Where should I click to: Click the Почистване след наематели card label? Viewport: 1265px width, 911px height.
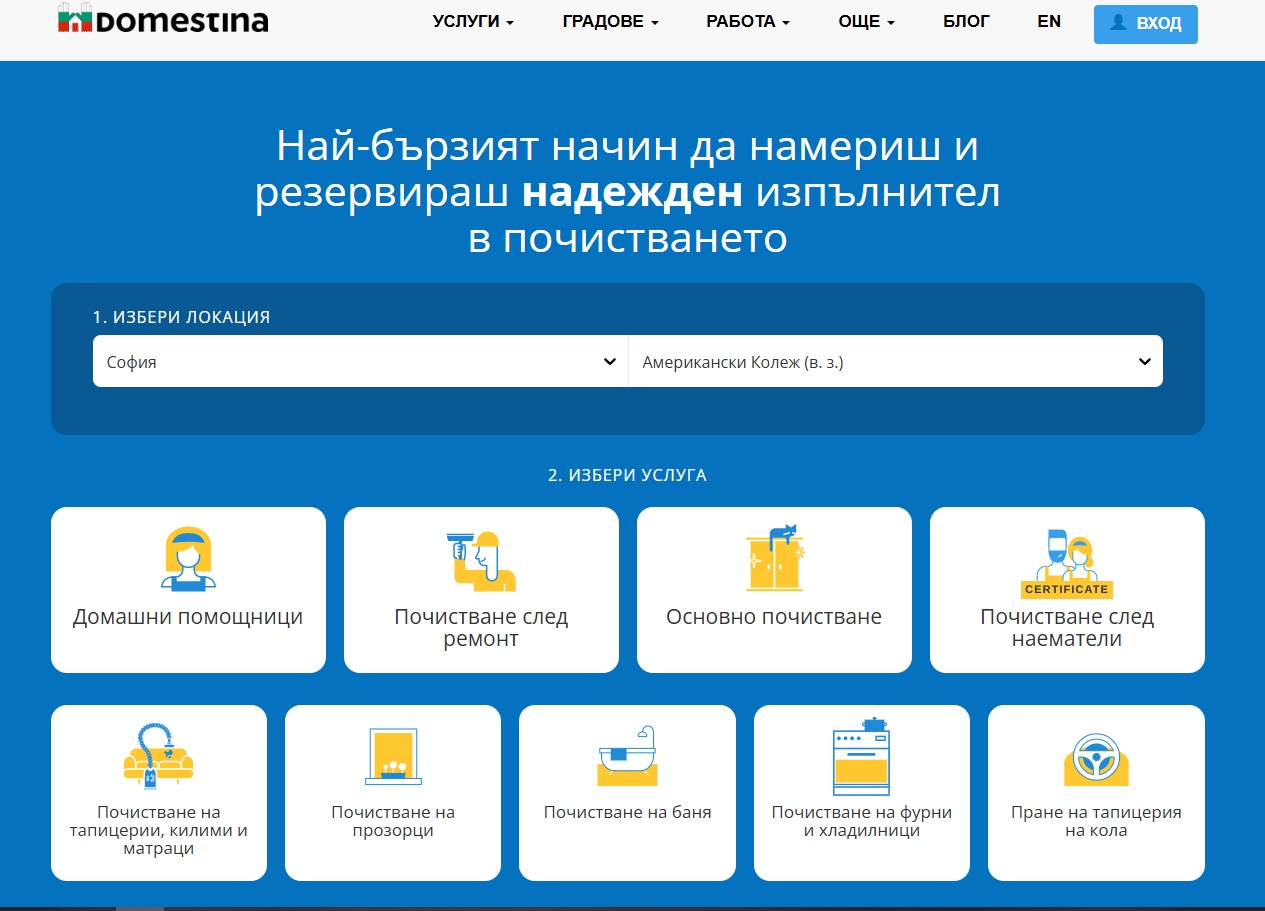click(x=1067, y=628)
